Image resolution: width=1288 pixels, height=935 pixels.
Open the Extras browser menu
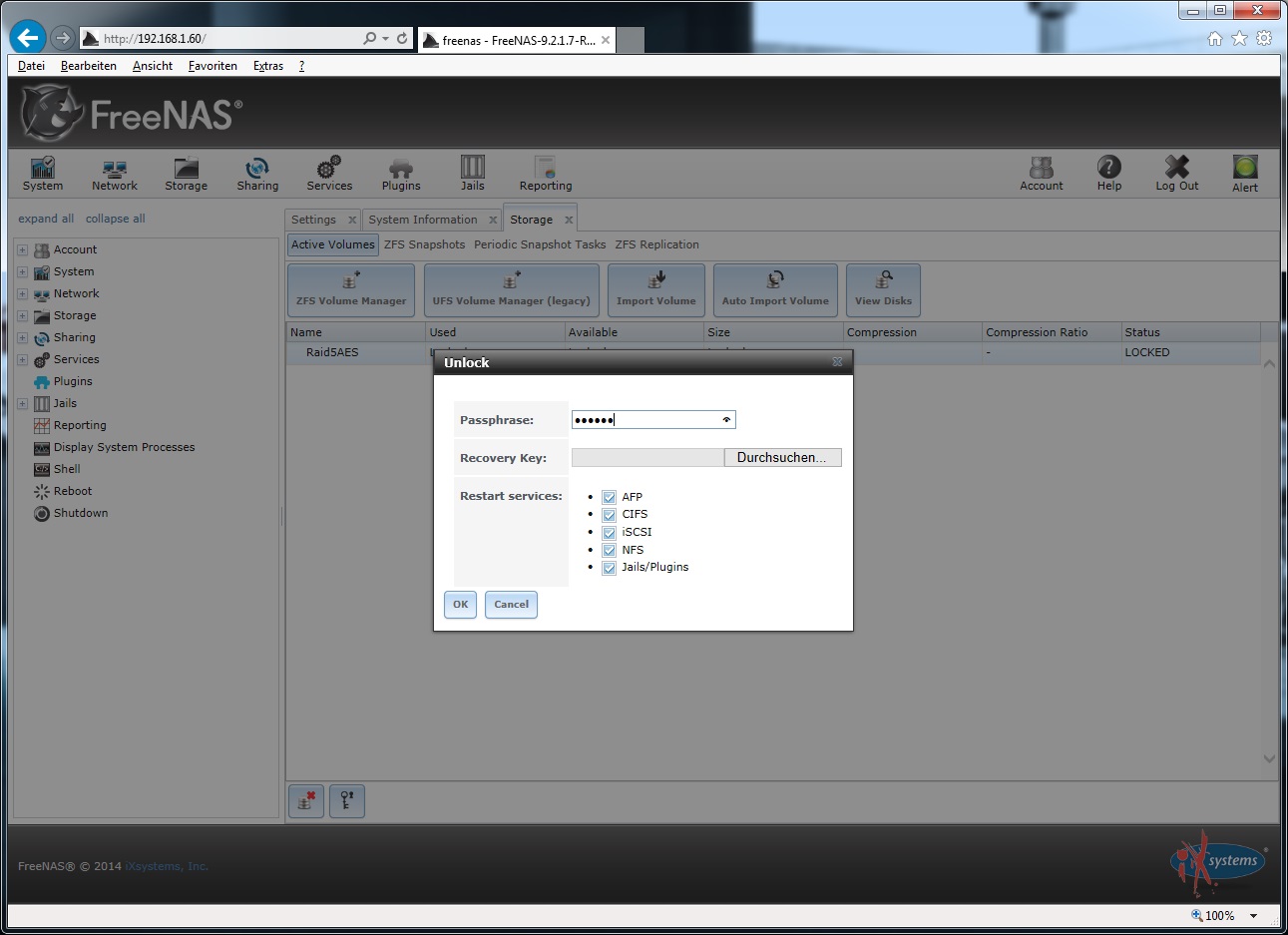point(267,66)
